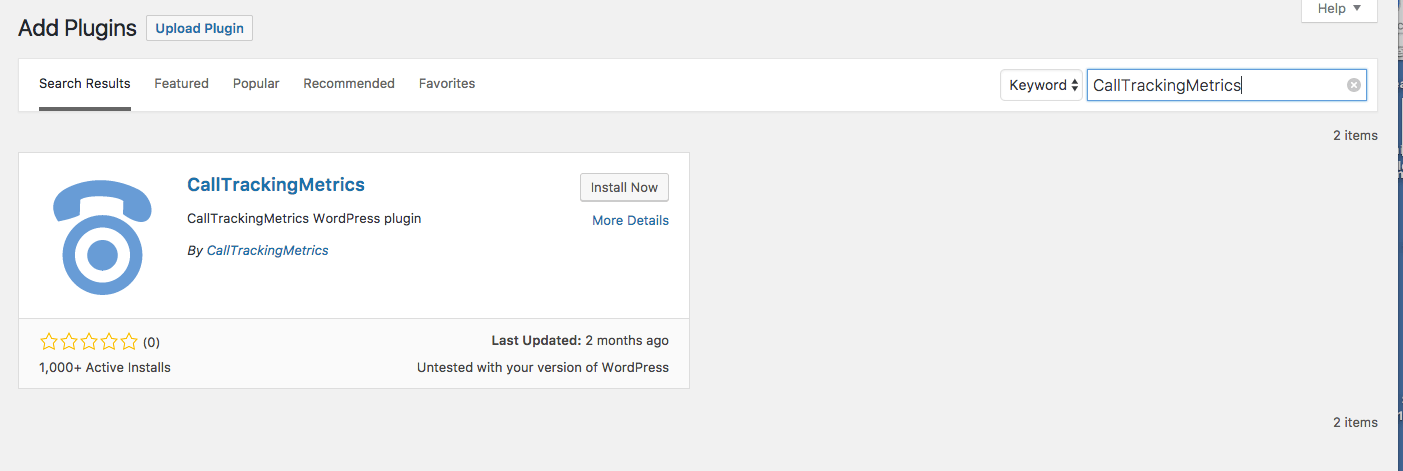1403x471 pixels.
Task: Click the Upload Plugin button
Action: pyautogui.click(x=199, y=28)
